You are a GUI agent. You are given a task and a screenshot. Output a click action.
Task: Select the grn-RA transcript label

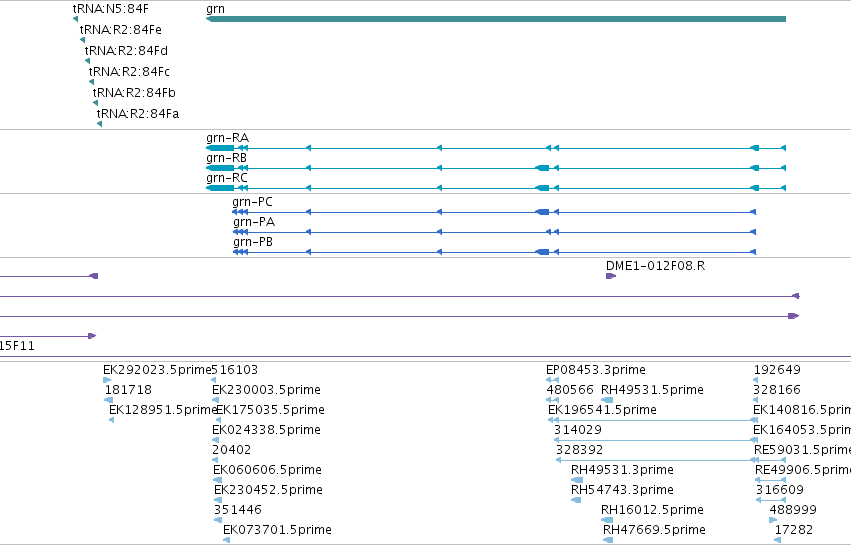(x=227, y=138)
